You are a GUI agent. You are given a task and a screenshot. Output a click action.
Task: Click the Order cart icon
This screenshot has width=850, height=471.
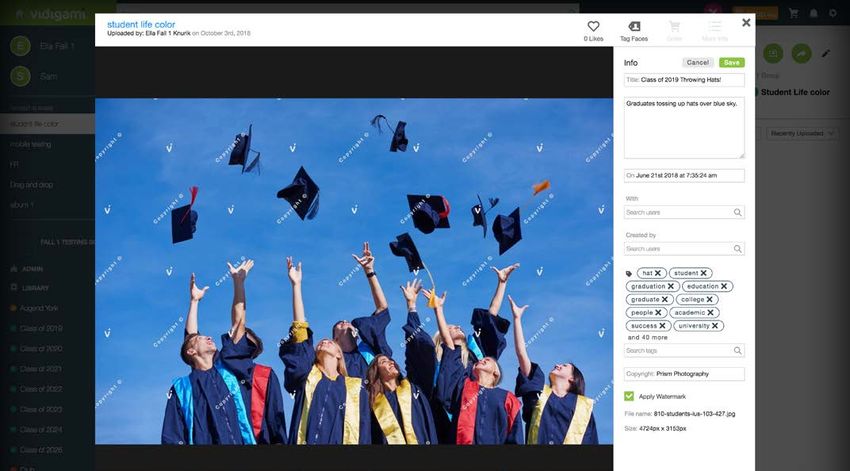pos(674,27)
